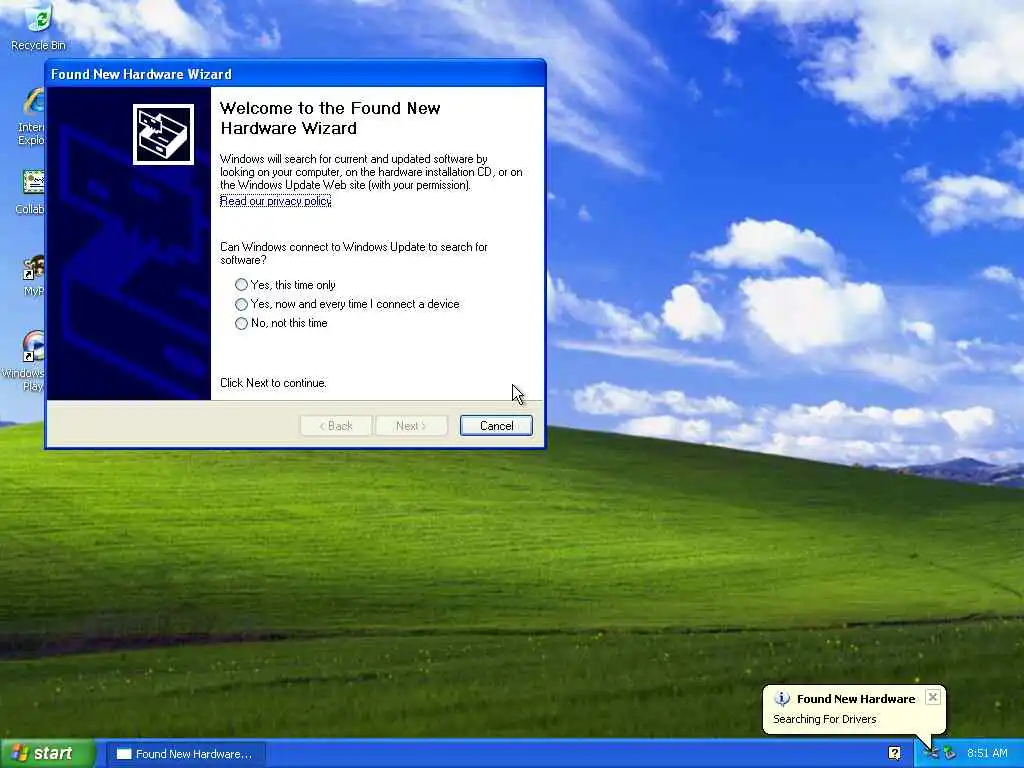Click the "Welcome to the Found New Hardware Wizard" heading

click(330, 118)
